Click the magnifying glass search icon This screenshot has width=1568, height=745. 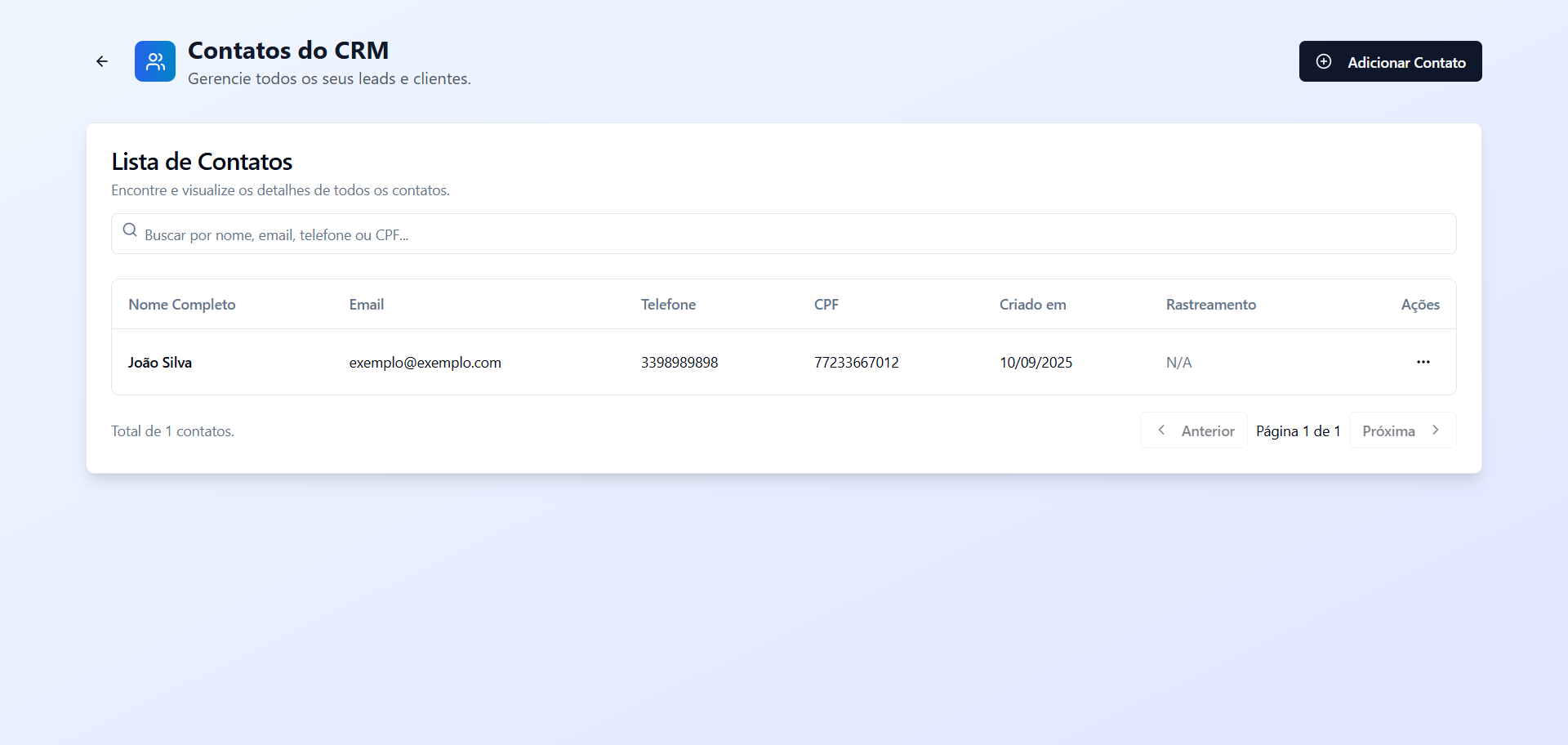click(130, 230)
